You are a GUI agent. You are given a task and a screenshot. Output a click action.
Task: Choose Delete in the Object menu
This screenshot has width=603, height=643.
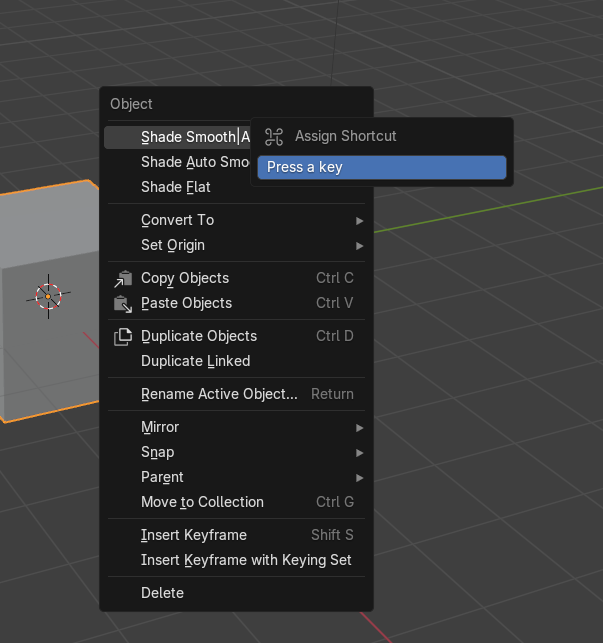236,593
